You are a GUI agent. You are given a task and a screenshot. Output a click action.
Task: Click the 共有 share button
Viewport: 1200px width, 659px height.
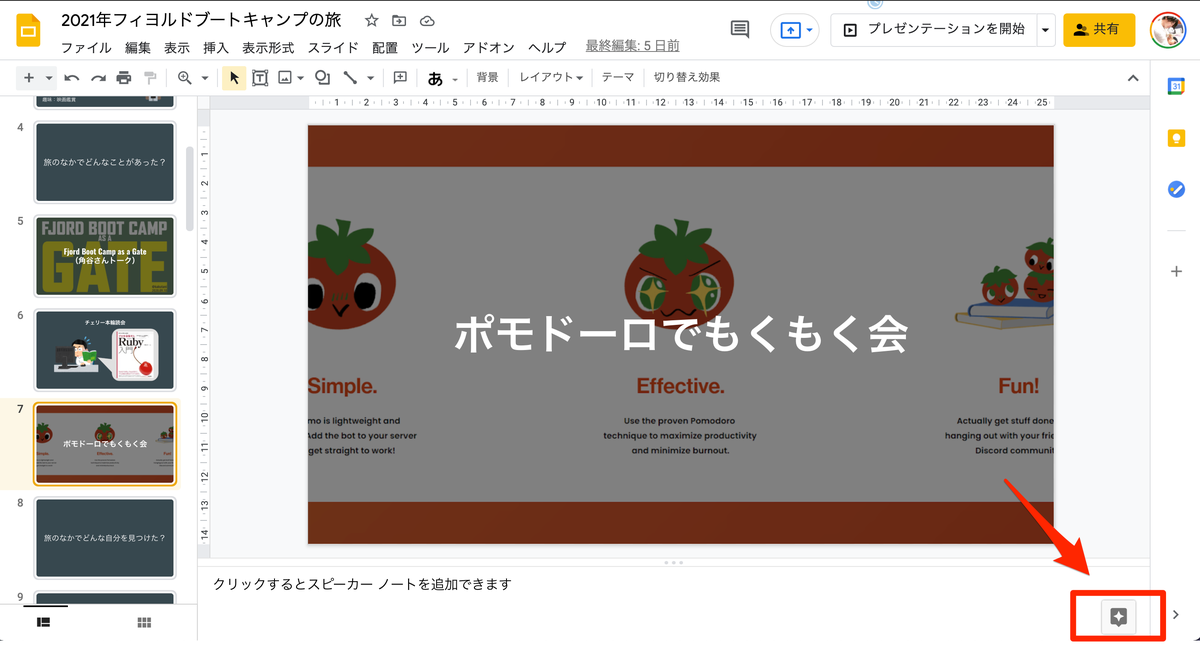pos(1099,30)
